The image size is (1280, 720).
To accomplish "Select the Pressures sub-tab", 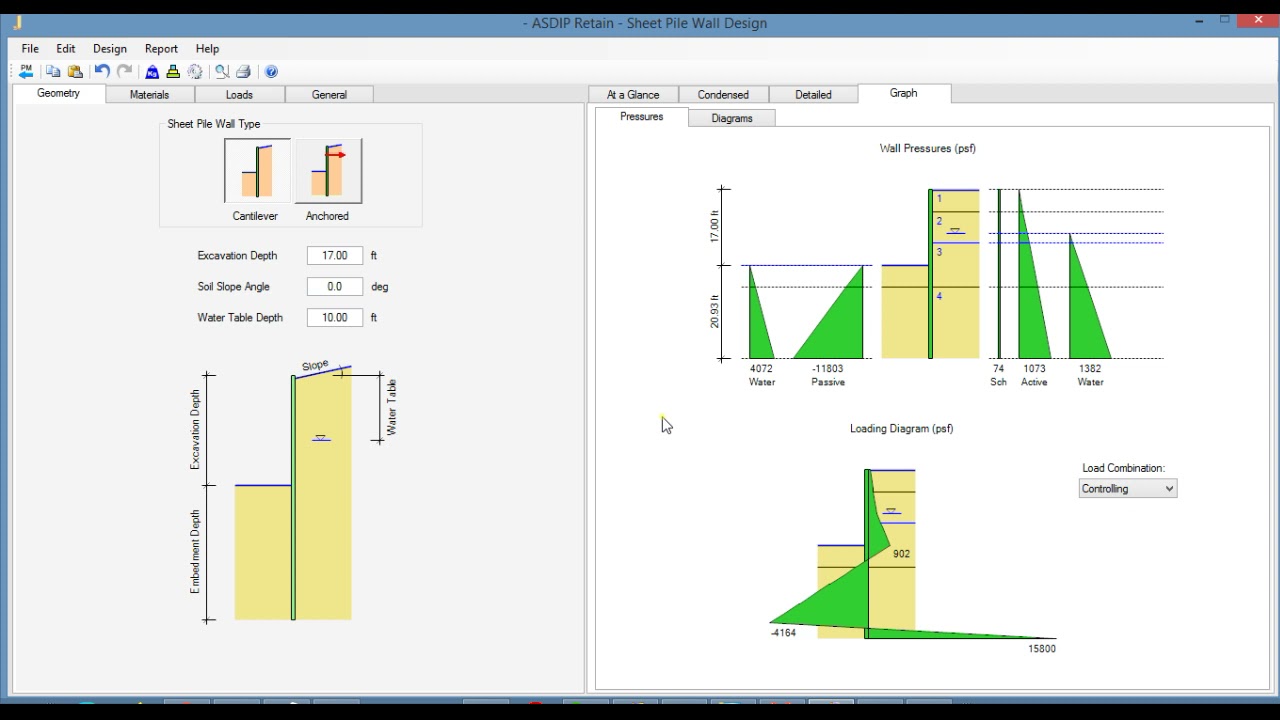I will coord(641,117).
